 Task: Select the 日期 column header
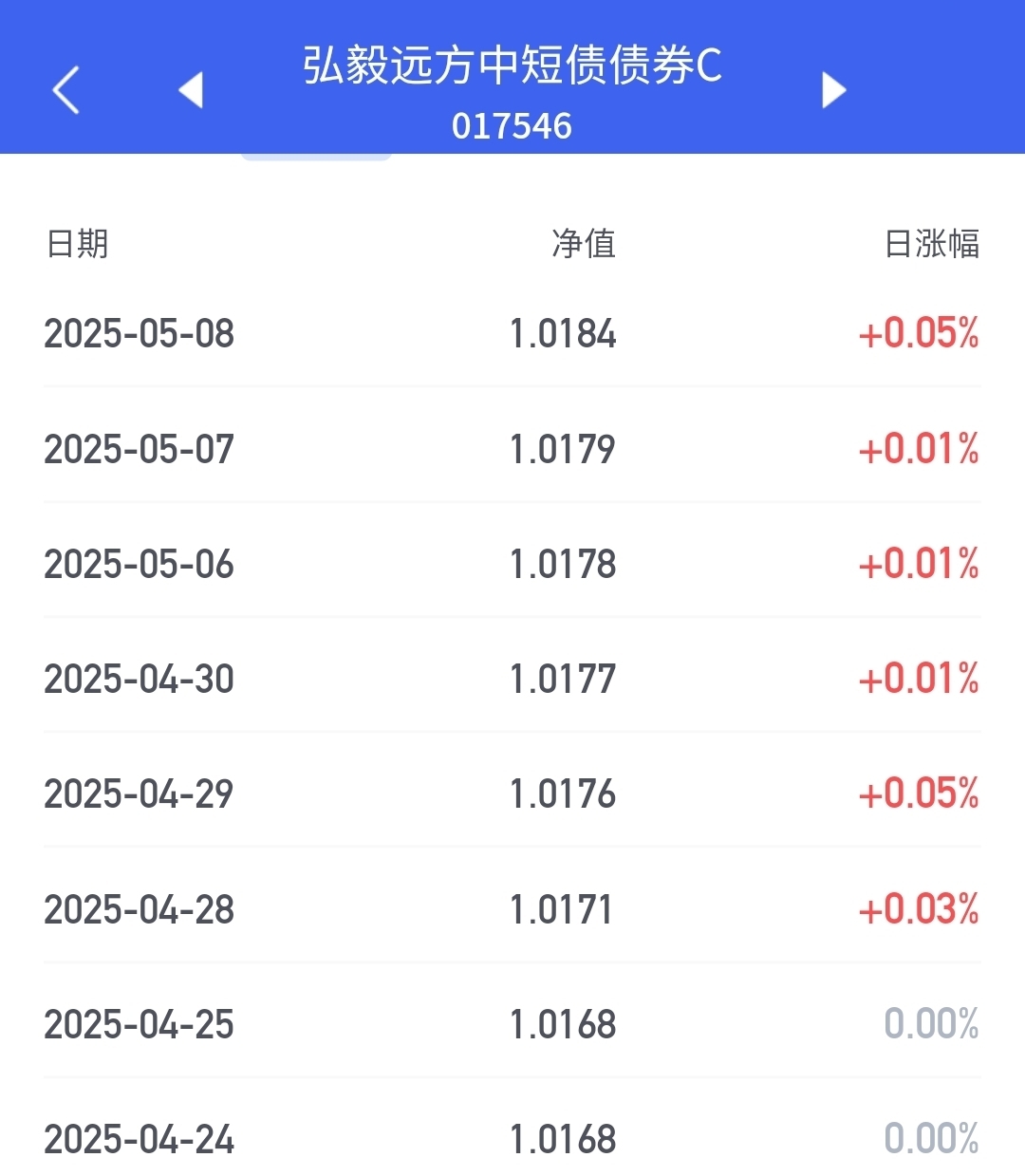point(78,244)
